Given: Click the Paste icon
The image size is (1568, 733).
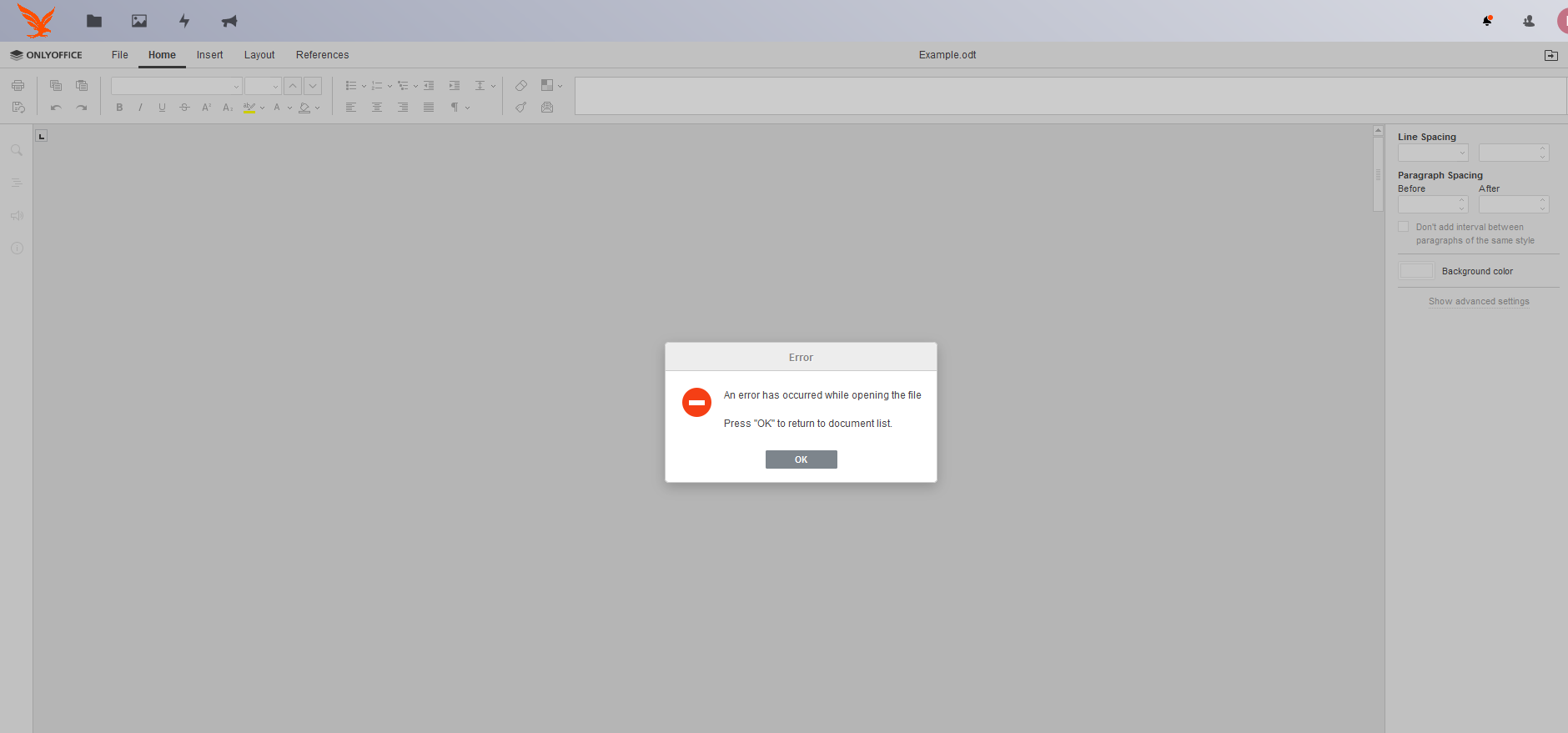Looking at the screenshot, I should 82,85.
